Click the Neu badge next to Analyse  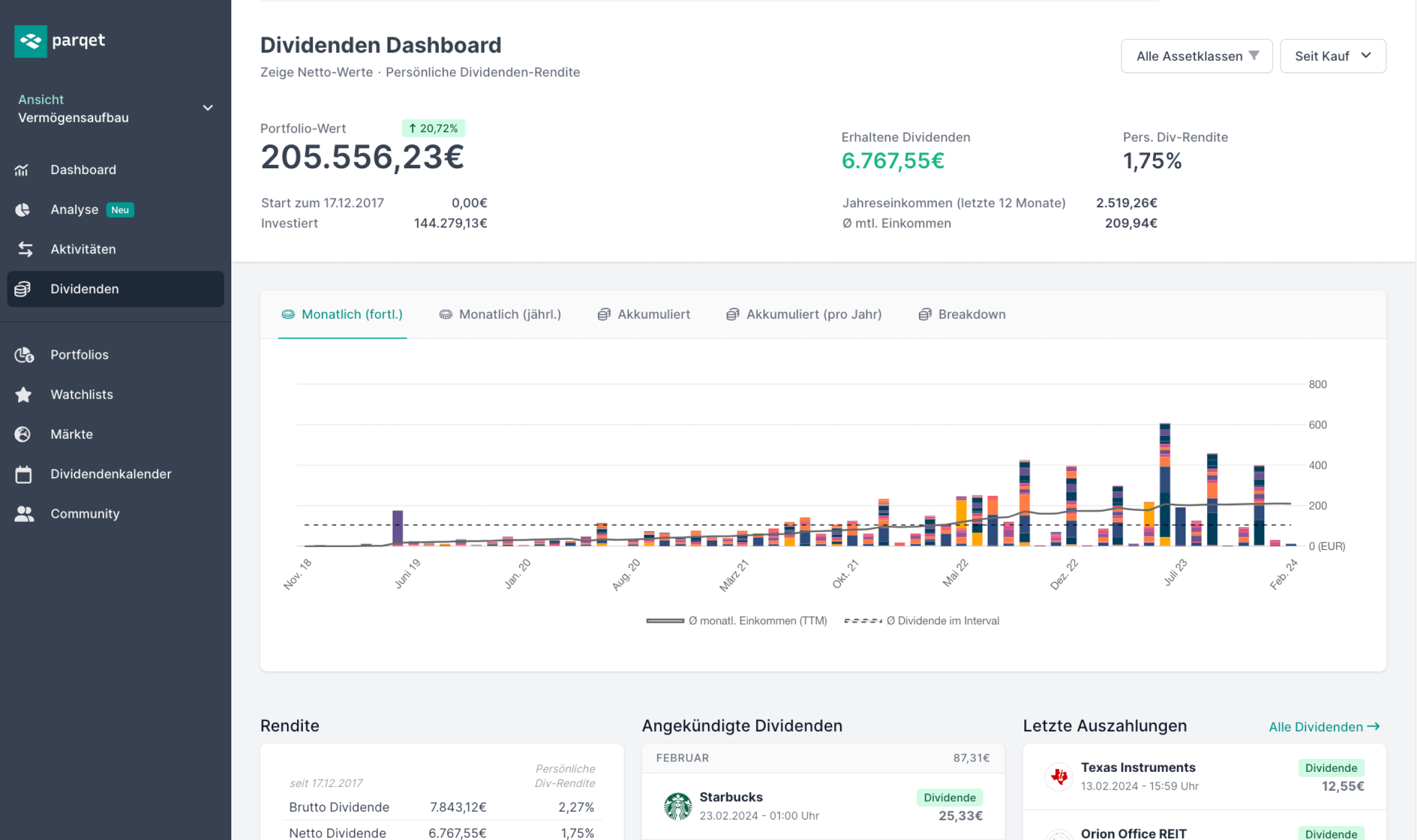[120, 210]
